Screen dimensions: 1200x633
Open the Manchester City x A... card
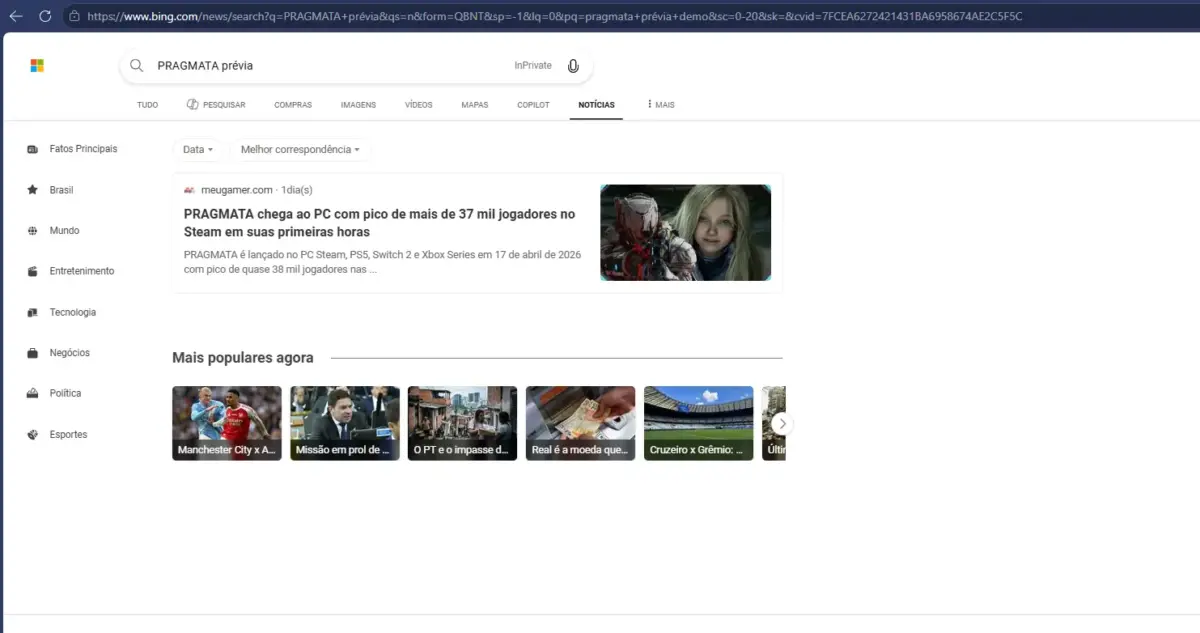(x=227, y=423)
